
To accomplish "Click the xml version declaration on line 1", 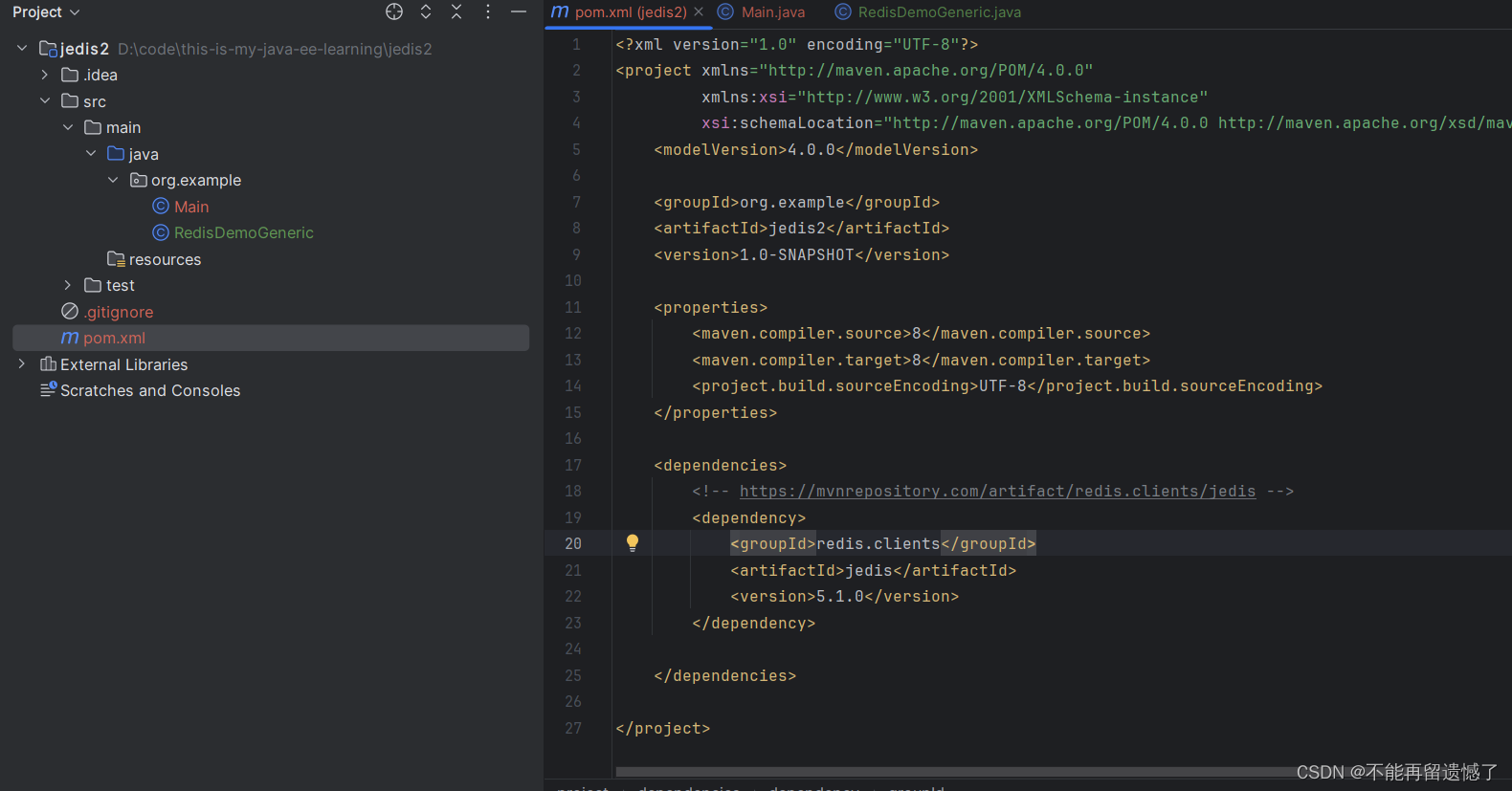I will (796, 44).
